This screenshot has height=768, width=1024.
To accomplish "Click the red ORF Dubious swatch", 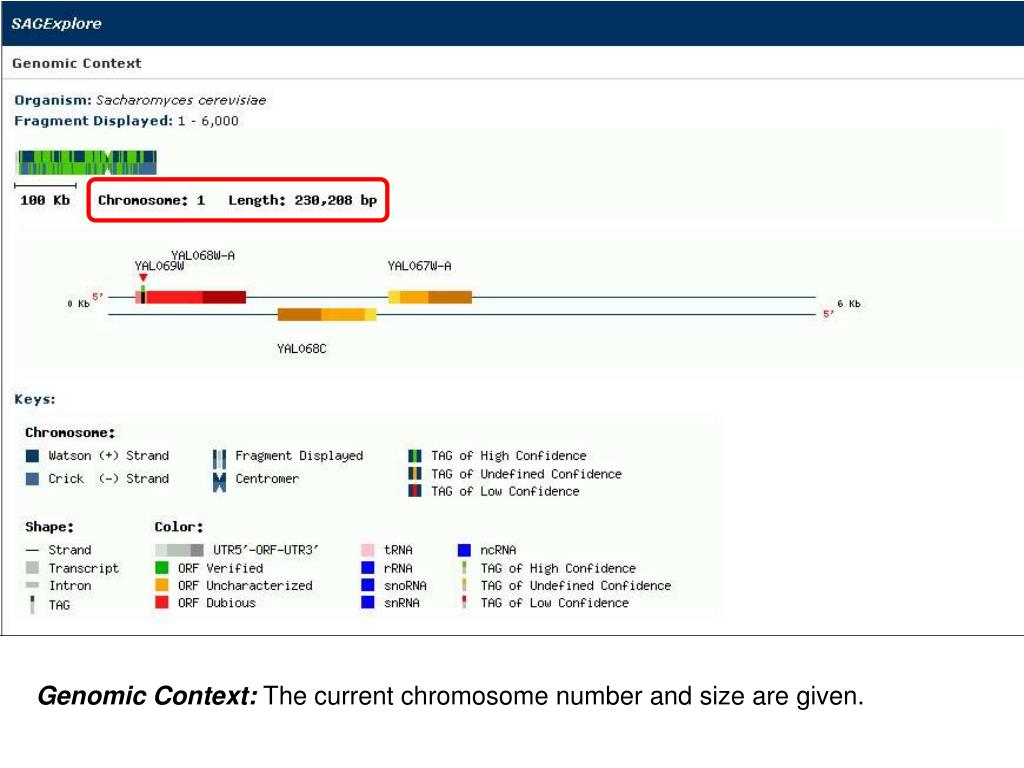I will [x=162, y=602].
